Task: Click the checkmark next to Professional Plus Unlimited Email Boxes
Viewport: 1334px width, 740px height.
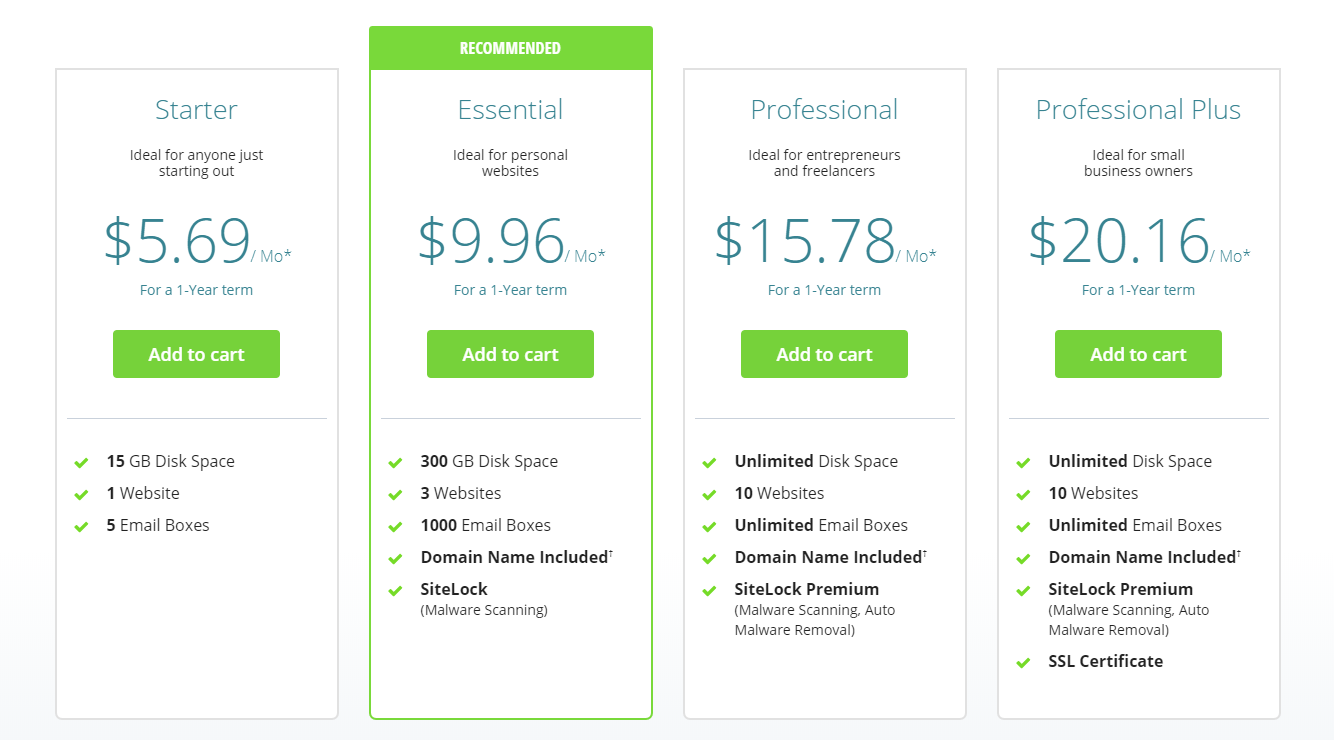Action: pos(1023,526)
